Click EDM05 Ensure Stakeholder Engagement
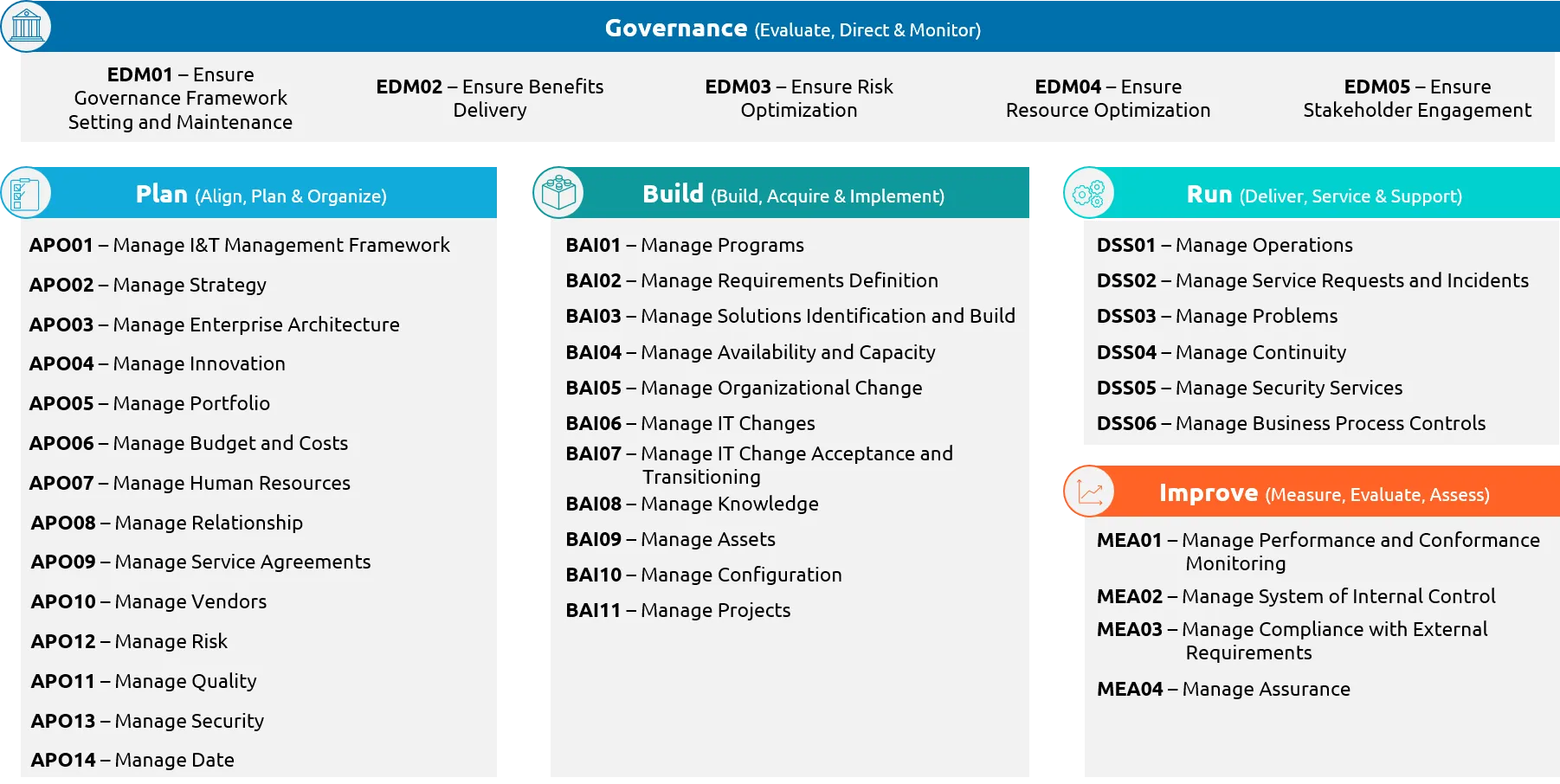Image resolution: width=1560 pixels, height=784 pixels. (x=1417, y=98)
